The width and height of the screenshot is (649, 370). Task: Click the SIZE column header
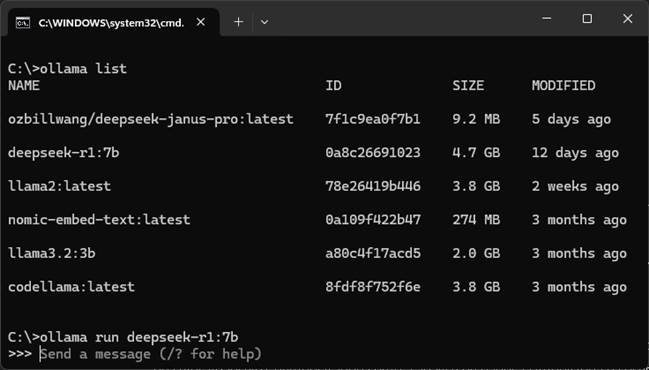468,86
